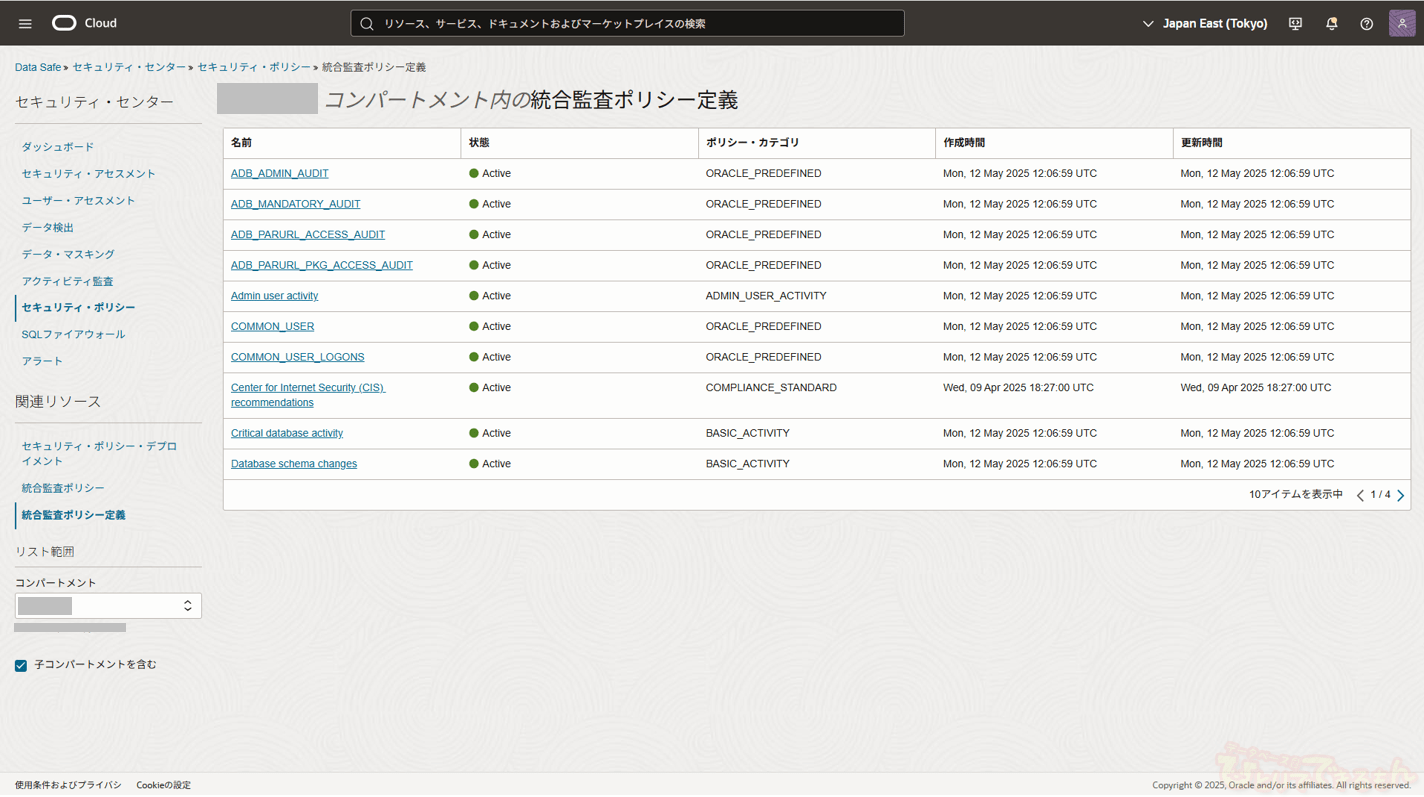Go to next page of results
Viewport: 1424px width, 797px height.
click(x=1401, y=495)
